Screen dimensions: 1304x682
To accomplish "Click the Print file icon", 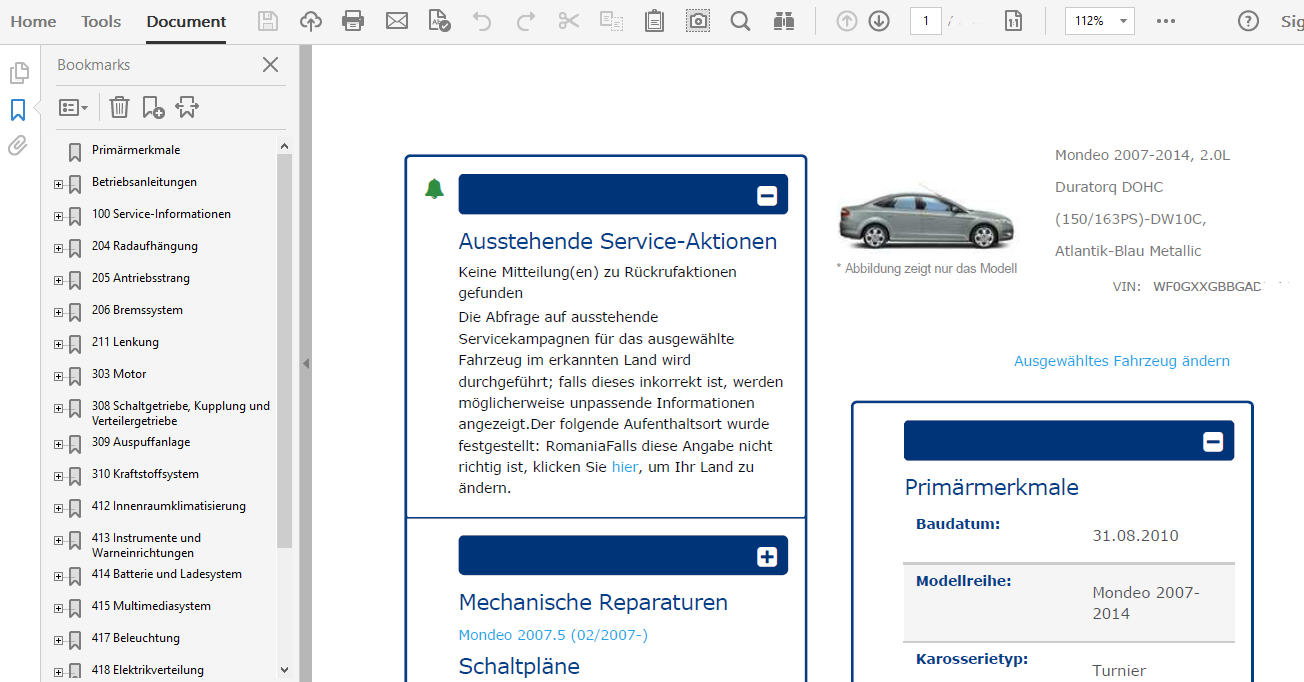I will (x=353, y=21).
